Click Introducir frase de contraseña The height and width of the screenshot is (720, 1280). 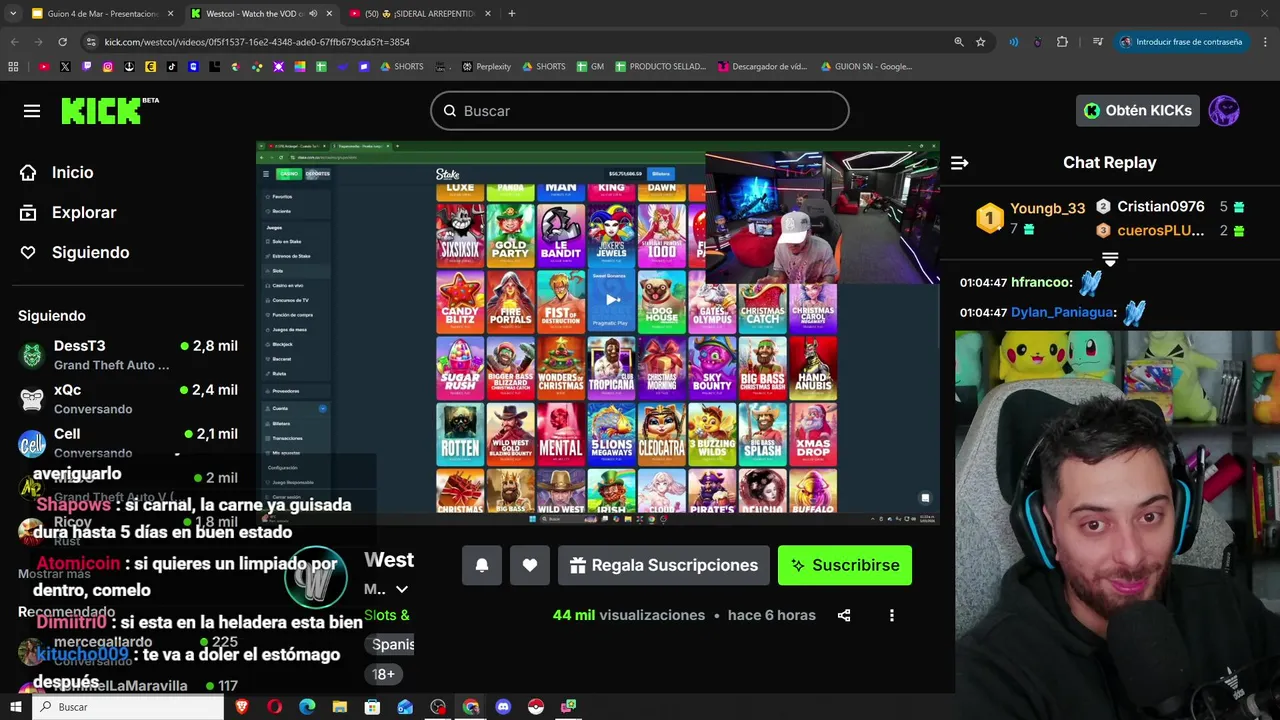point(1181,42)
